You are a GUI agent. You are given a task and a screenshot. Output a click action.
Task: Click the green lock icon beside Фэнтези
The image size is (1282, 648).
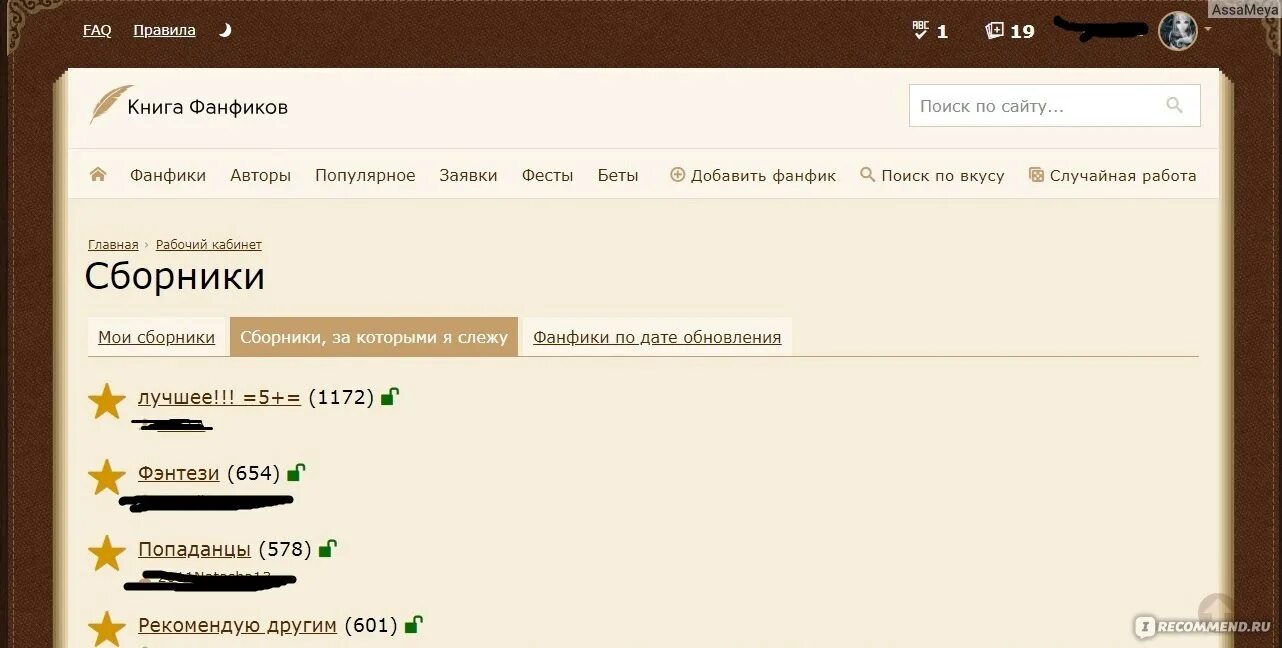click(x=296, y=472)
